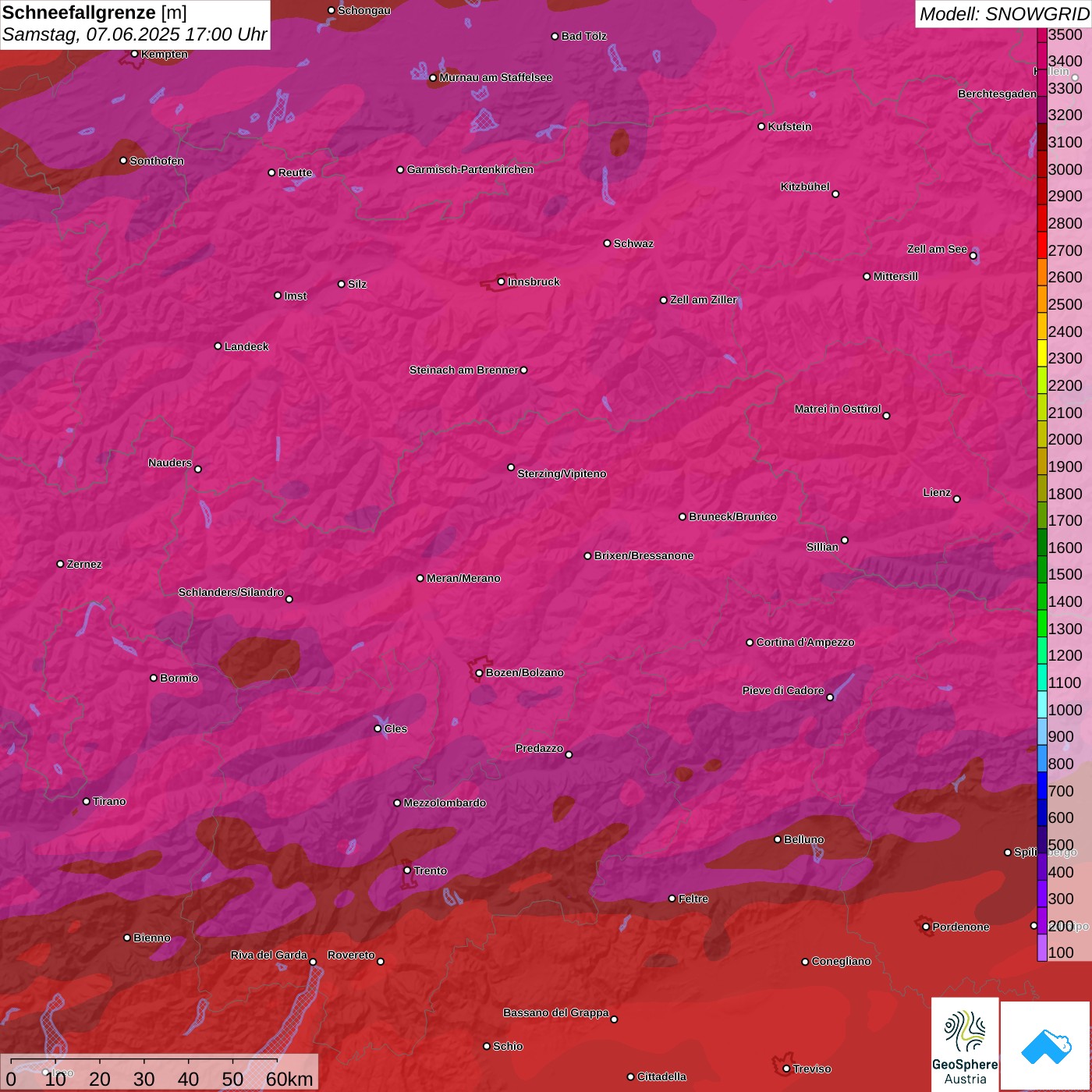This screenshot has width=1092, height=1092.
Task: Click the 1000 m cyan legend swatch
Action: [x=1042, y=704]
